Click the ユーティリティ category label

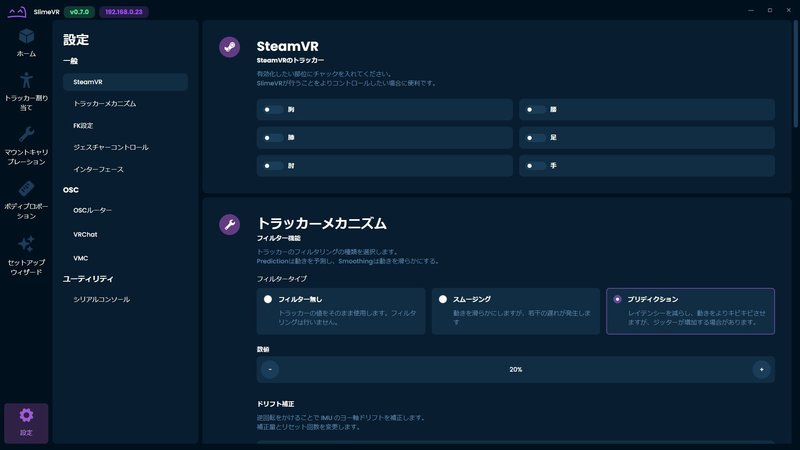coord(88,279)
